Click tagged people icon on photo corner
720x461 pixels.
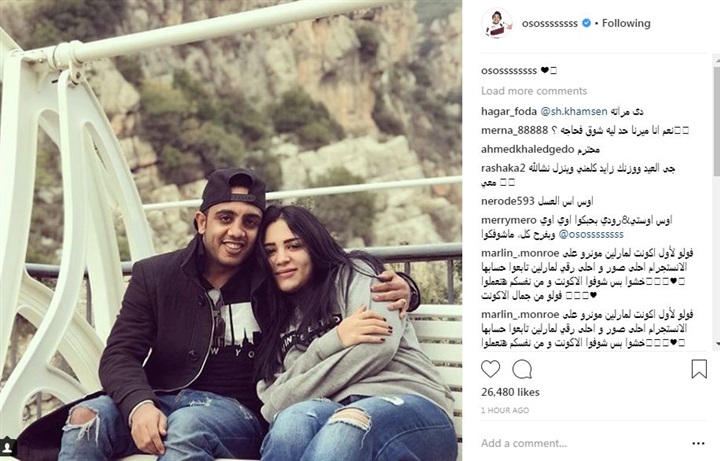pos(7,447)
